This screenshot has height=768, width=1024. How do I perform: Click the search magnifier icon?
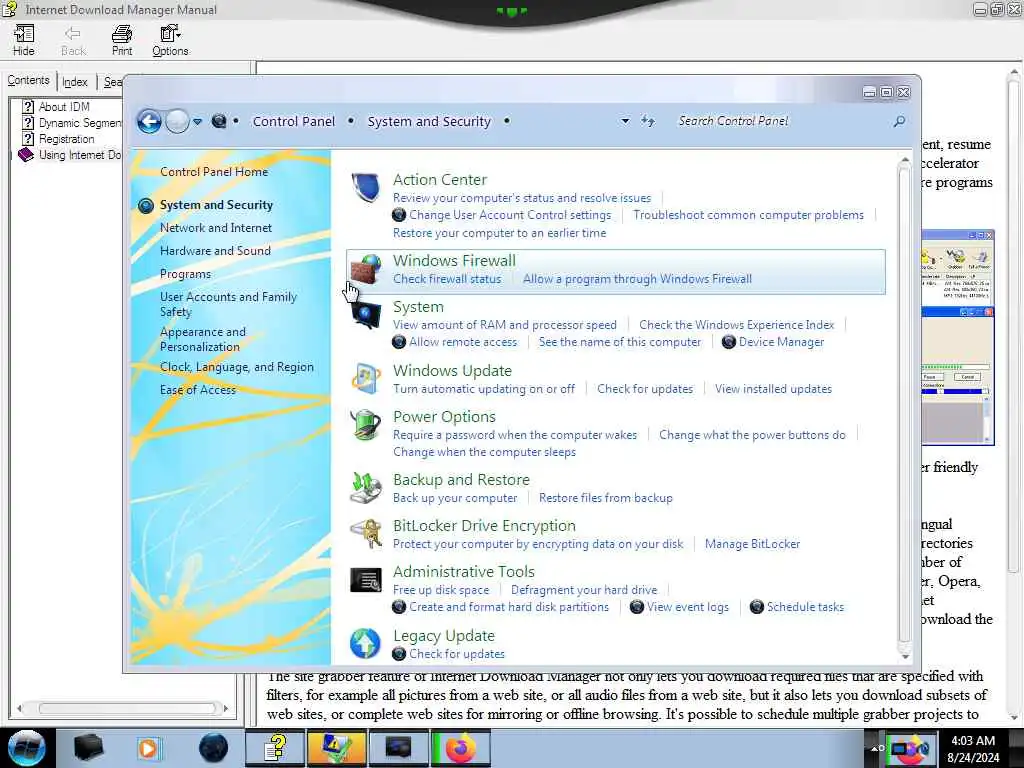(x=899, y=121)
